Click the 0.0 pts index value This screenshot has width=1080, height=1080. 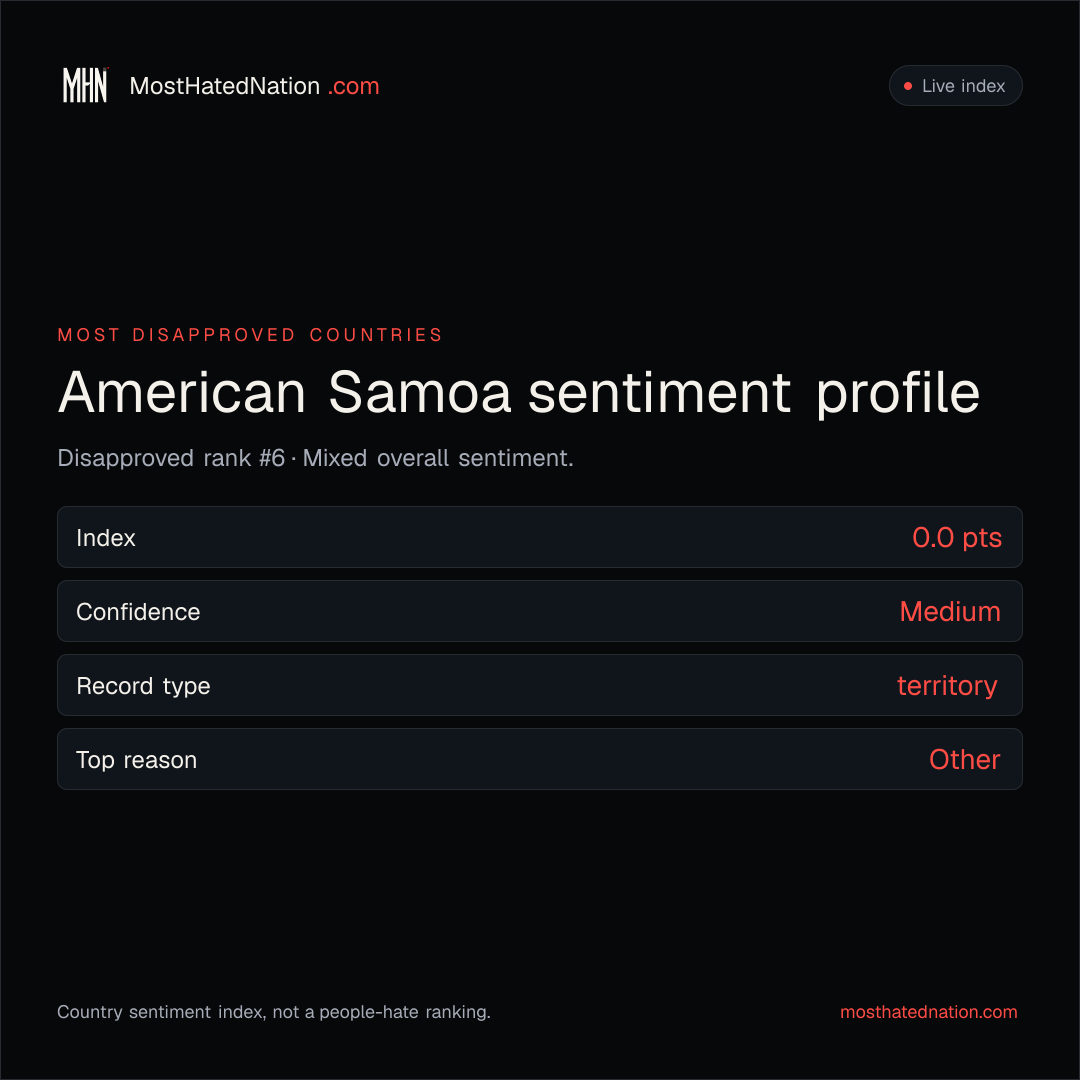click(957, 538)
